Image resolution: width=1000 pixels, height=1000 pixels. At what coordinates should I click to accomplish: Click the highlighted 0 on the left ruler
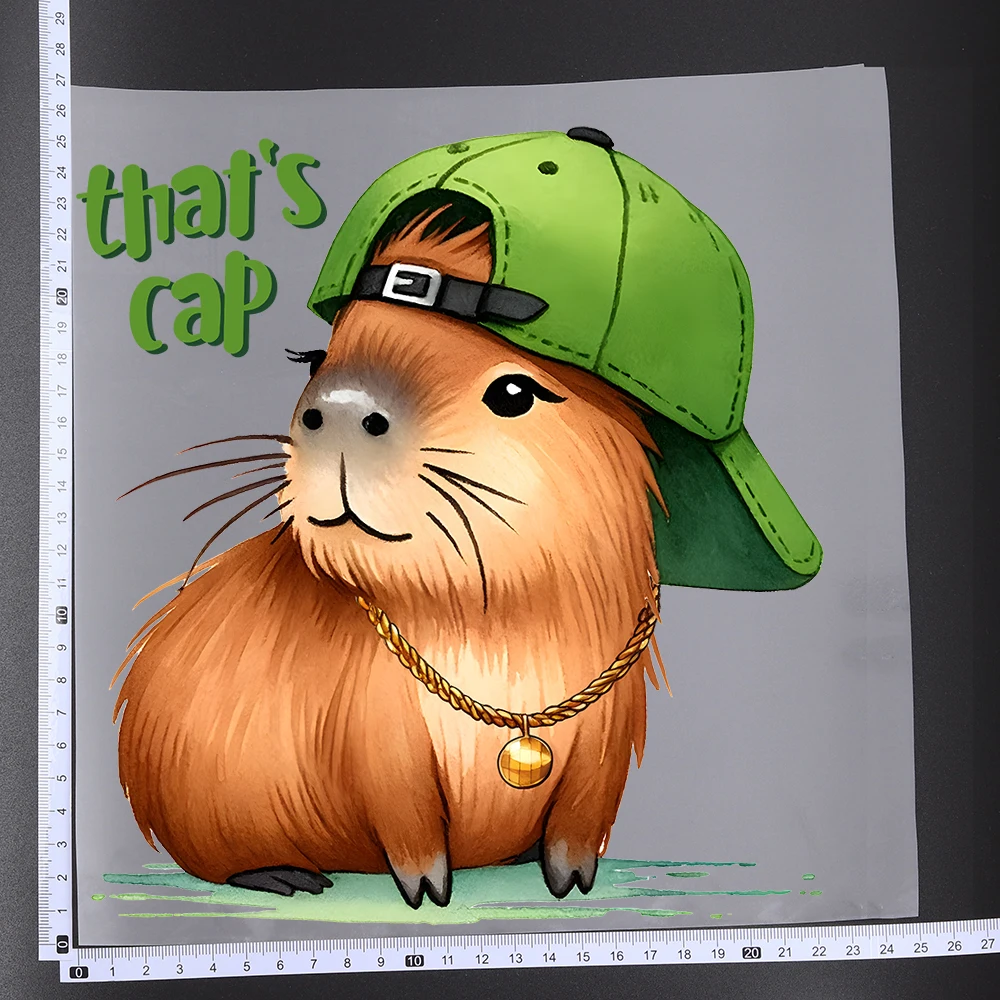(x=62, y=944)
